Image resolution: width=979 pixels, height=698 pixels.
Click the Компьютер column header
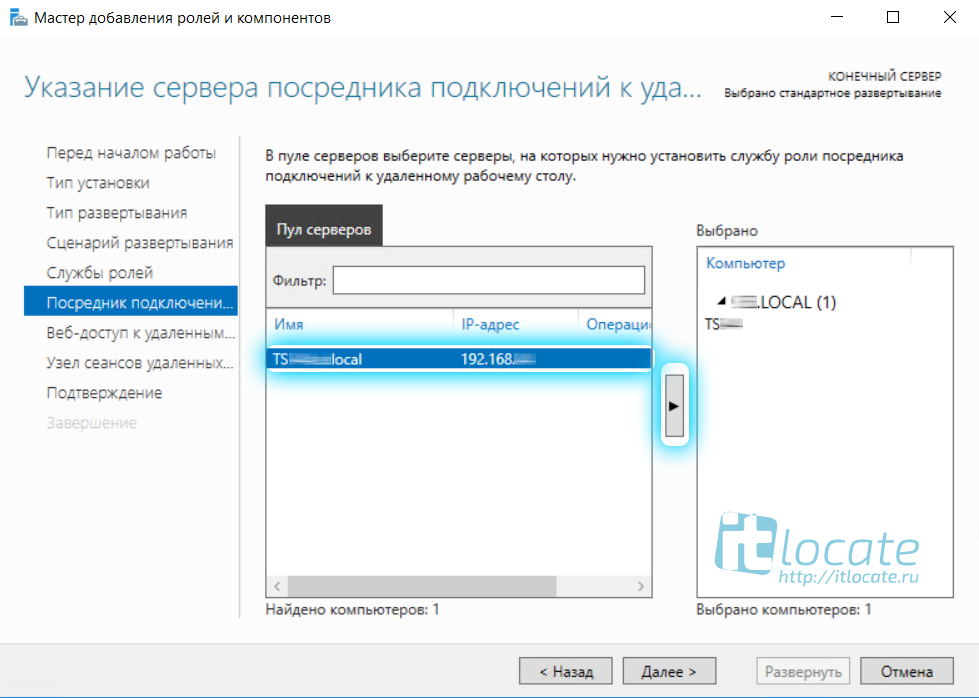[745, 263]
